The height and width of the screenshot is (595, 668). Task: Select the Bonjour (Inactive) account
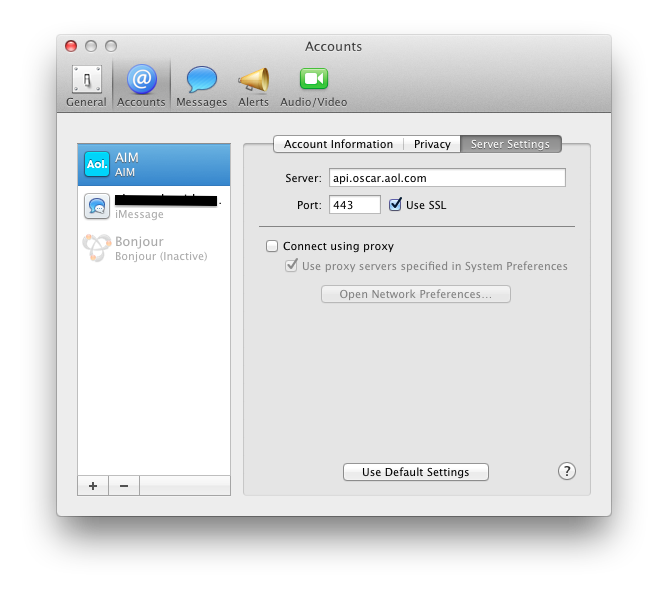click(154, 248)
